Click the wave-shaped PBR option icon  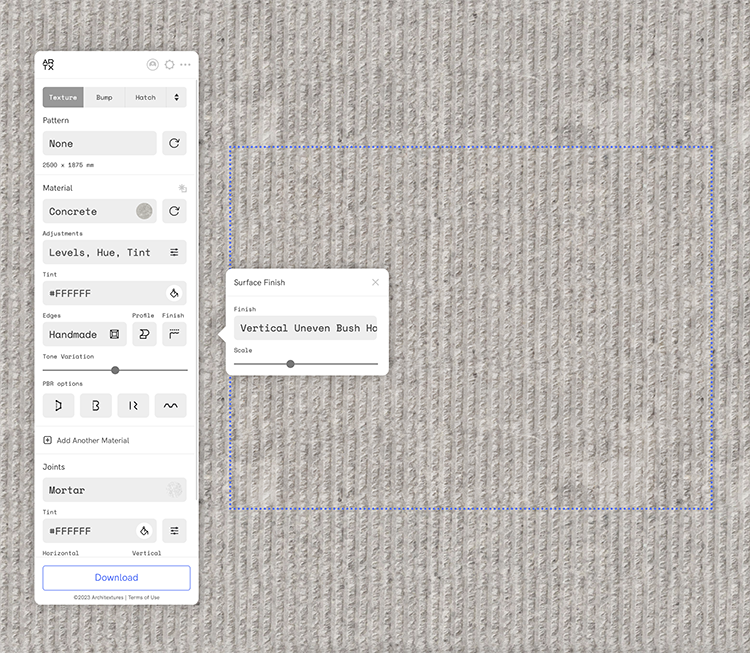[171, 405]
